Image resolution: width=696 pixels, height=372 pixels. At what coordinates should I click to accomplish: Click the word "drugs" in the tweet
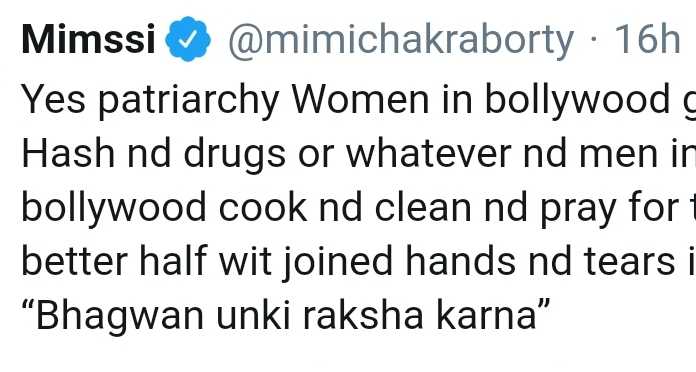click(x=234, y=155)
